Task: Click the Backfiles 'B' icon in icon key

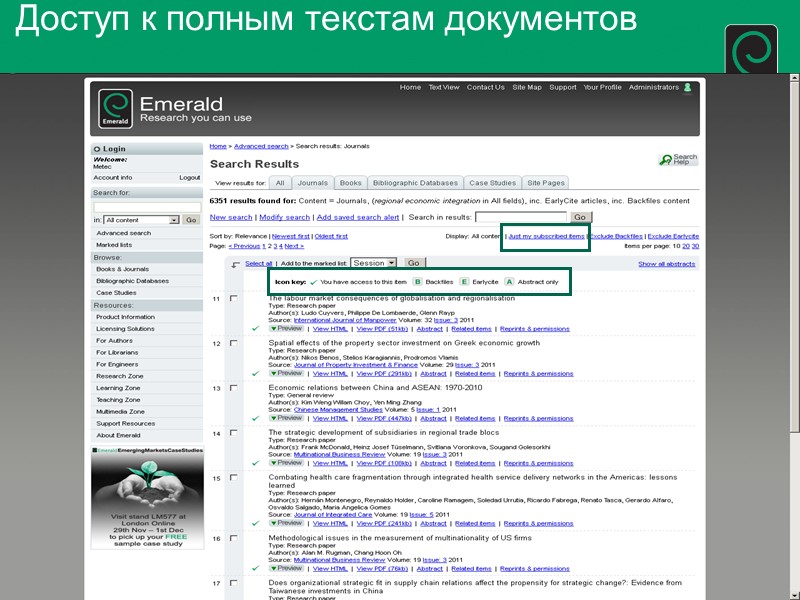Action: click(x=417, y=282)
